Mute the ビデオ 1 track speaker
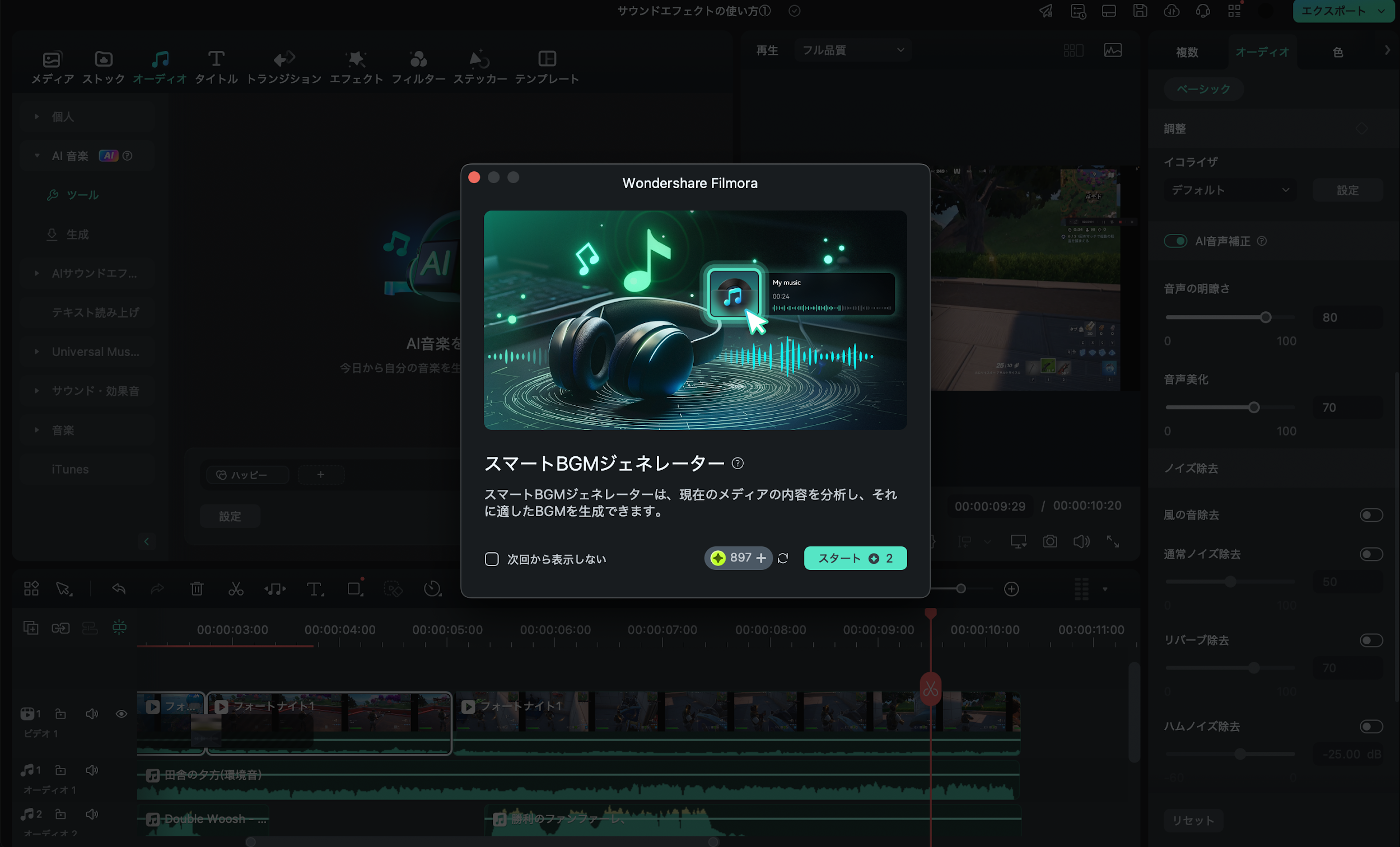The width and height of the screenshot is (1400, 847). coord(91,714)
